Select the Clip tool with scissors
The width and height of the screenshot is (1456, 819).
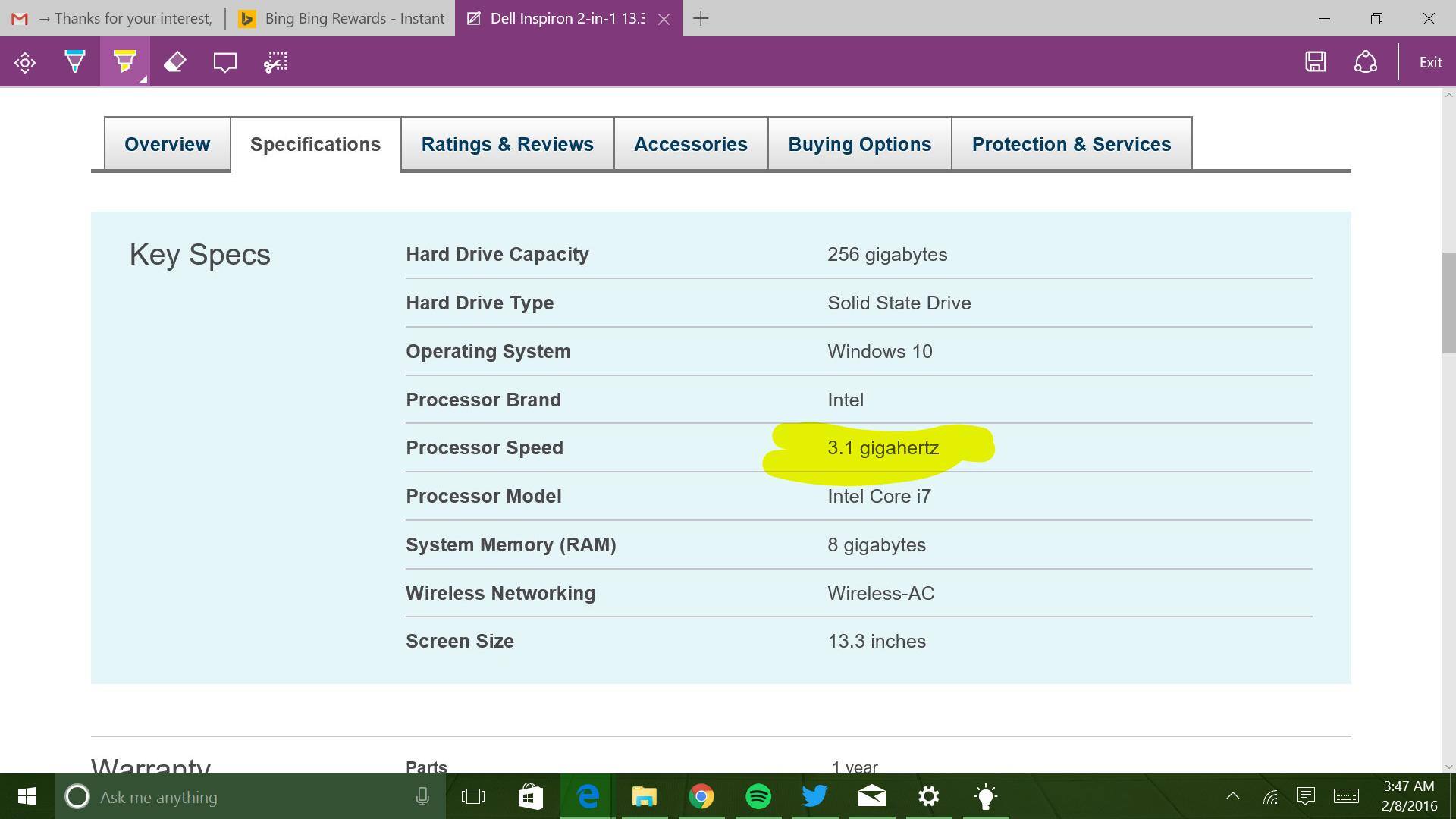[275, 62]
